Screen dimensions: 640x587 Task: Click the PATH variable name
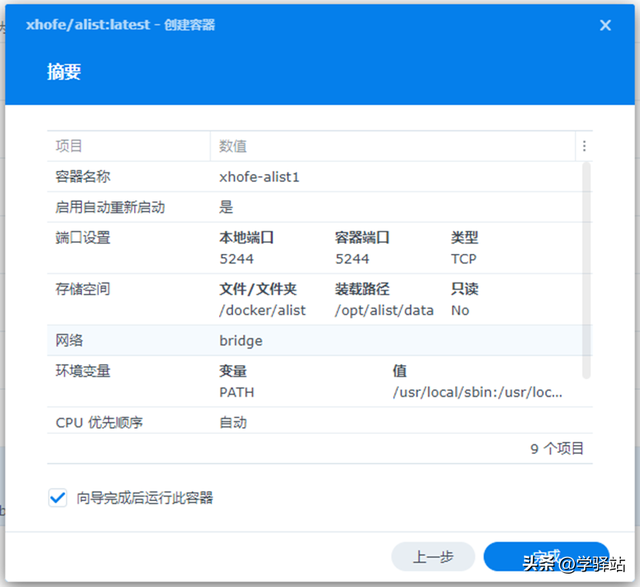click(237, 392)
